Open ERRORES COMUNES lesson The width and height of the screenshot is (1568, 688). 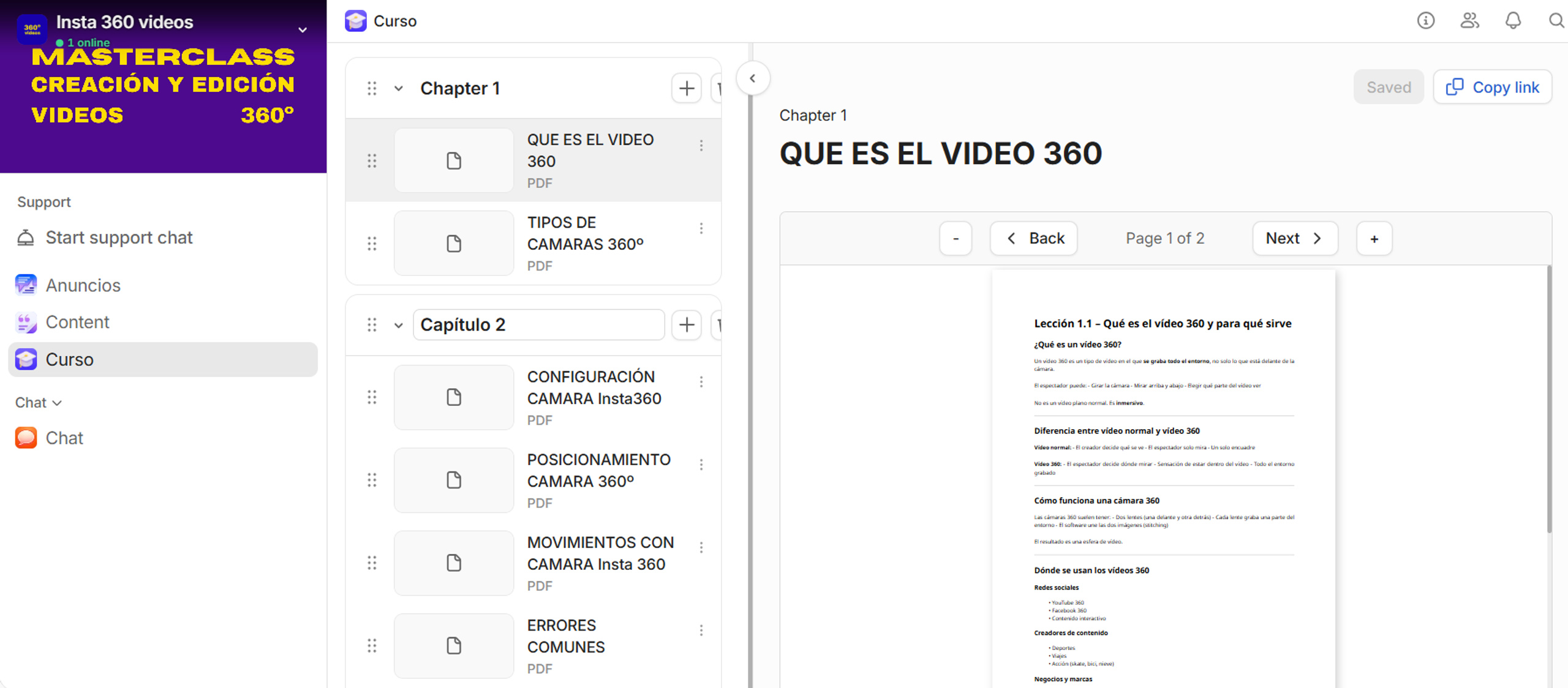pos(533,646)
